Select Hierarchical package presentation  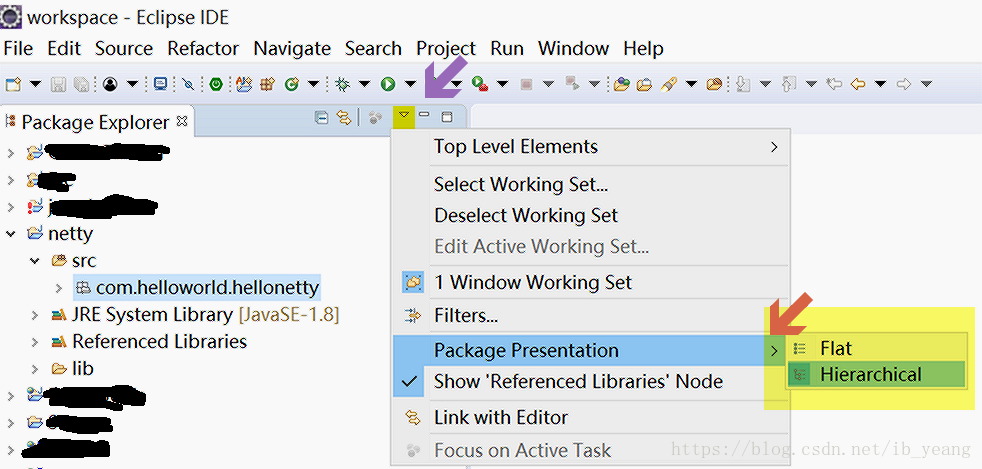pos(876,374)
